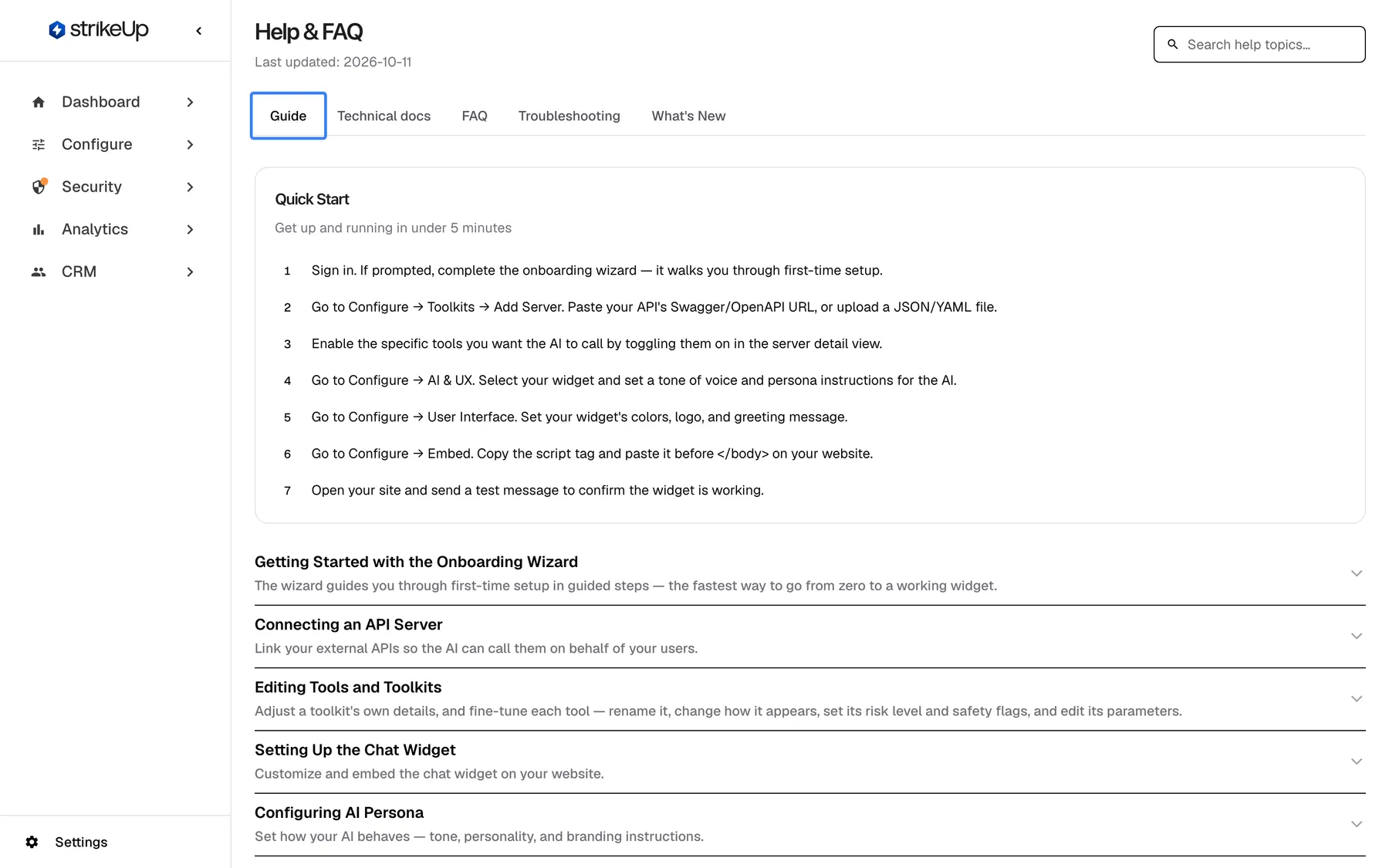Screen dimensions: 1389x868
Task: Collapse the sidebar with the left arrow
Action: click(199, 31)
